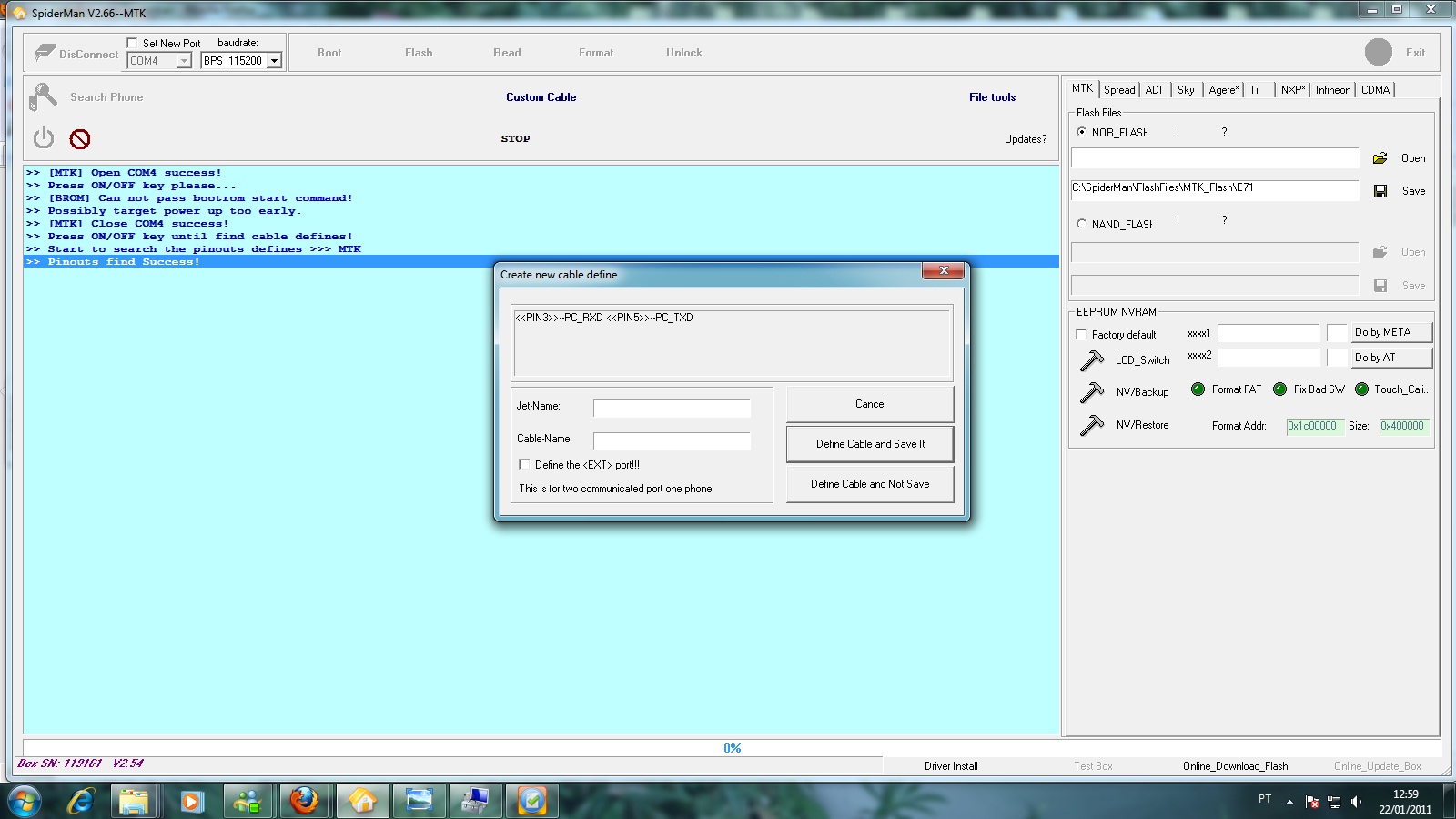Click Define Cable and Save It button

tap(870, 444)
